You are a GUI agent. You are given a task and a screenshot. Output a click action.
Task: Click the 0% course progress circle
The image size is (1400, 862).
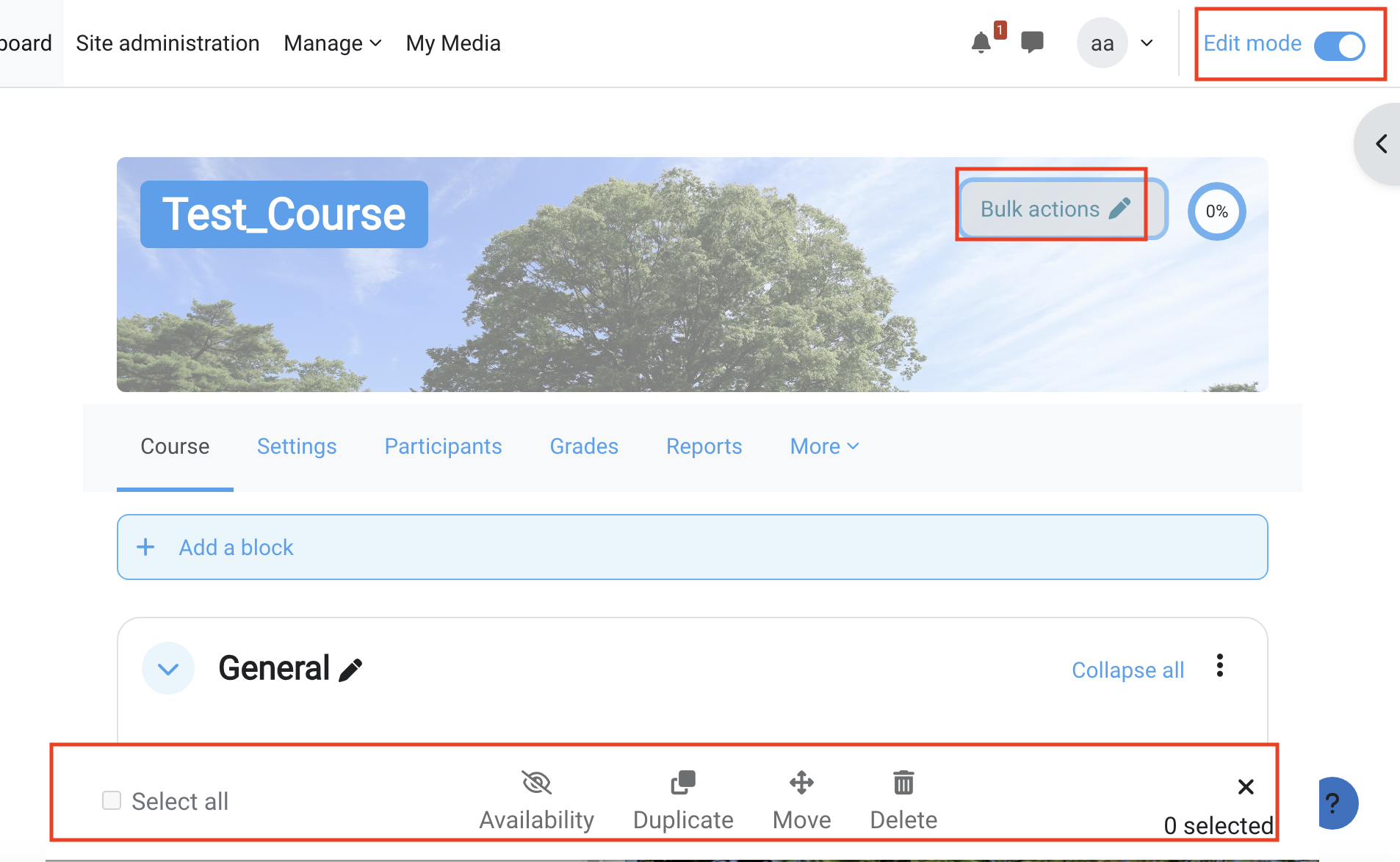click(1216, 211)
